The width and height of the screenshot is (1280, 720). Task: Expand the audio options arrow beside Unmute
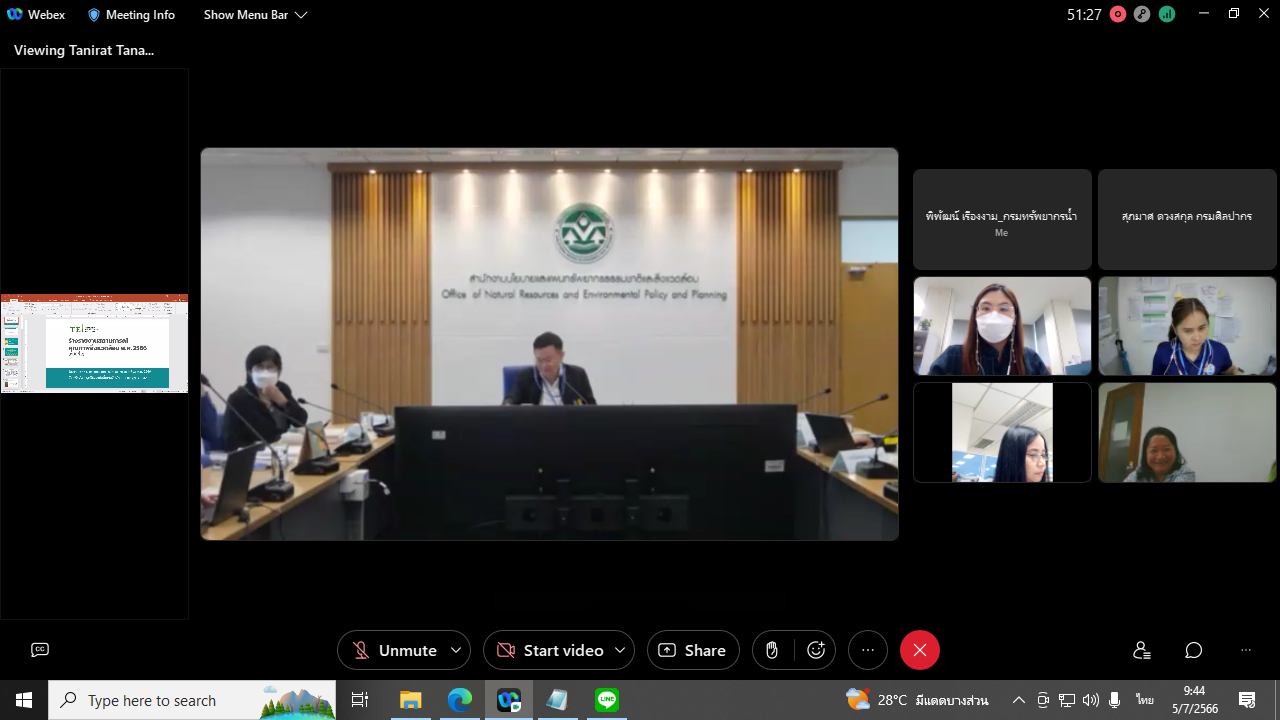click(x=456, y=650)
